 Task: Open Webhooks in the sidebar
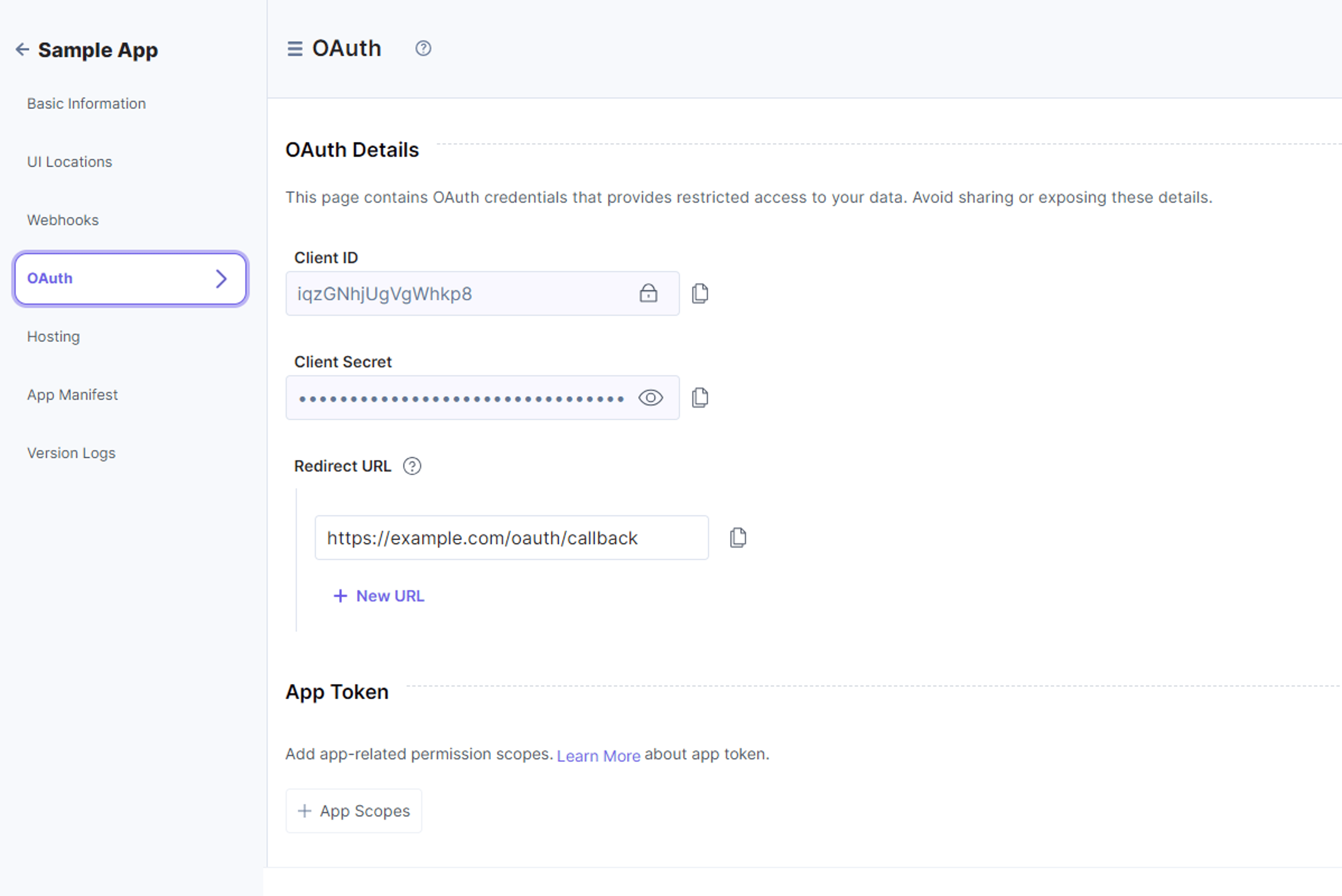63,221
